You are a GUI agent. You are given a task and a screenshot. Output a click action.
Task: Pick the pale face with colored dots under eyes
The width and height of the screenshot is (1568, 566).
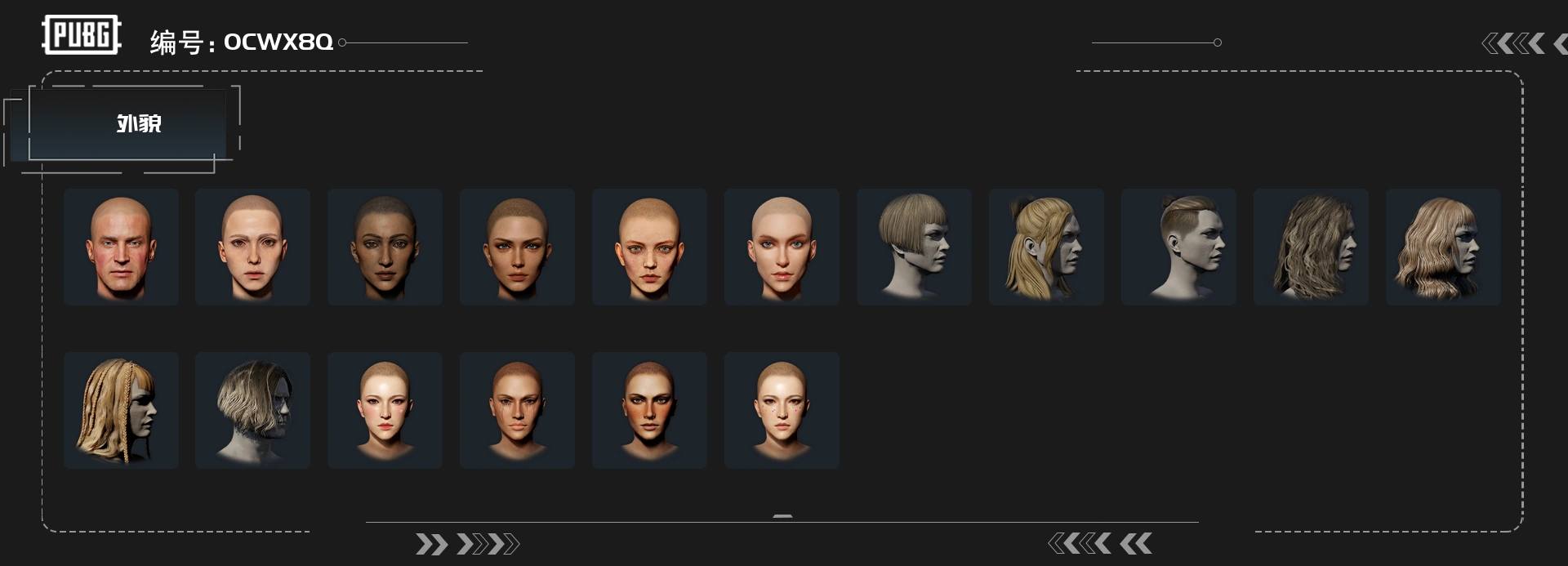point(782,410)
